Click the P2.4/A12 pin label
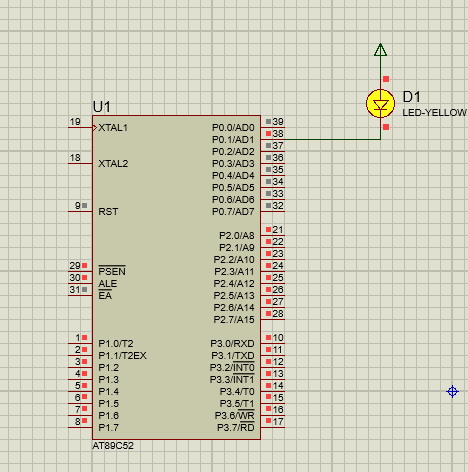This screenshot has width=468, height=472. [x=234, y=284]
